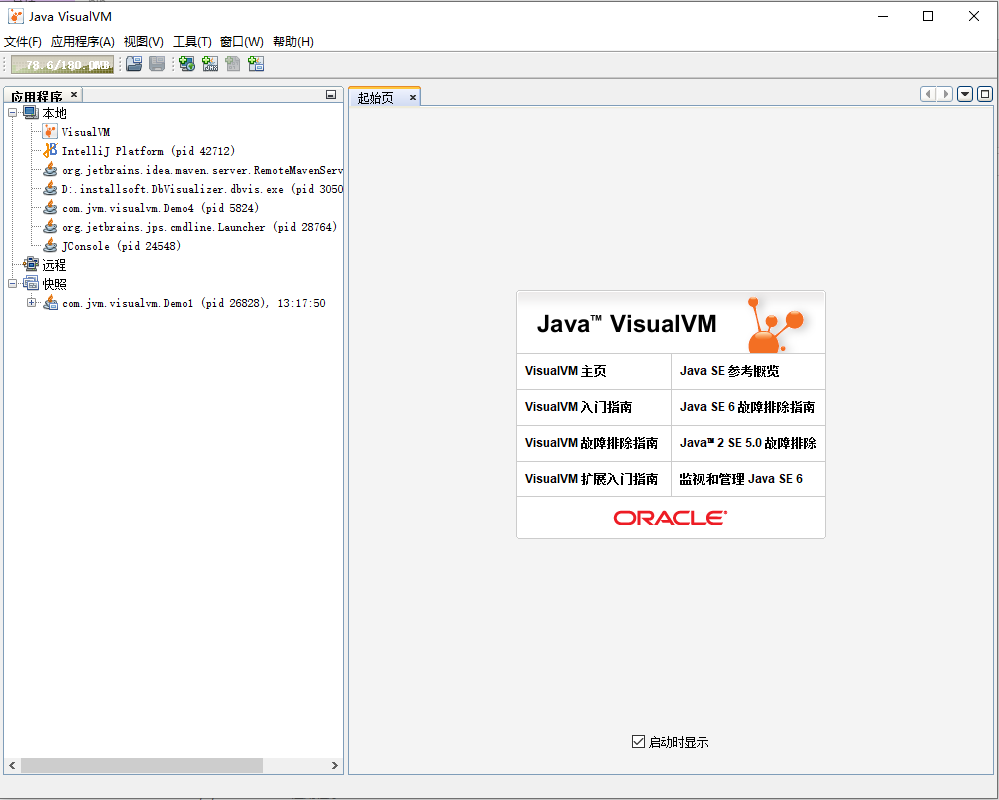
Task: Expand the Demo1 snapshot node
Action: [x=31, y=303]
